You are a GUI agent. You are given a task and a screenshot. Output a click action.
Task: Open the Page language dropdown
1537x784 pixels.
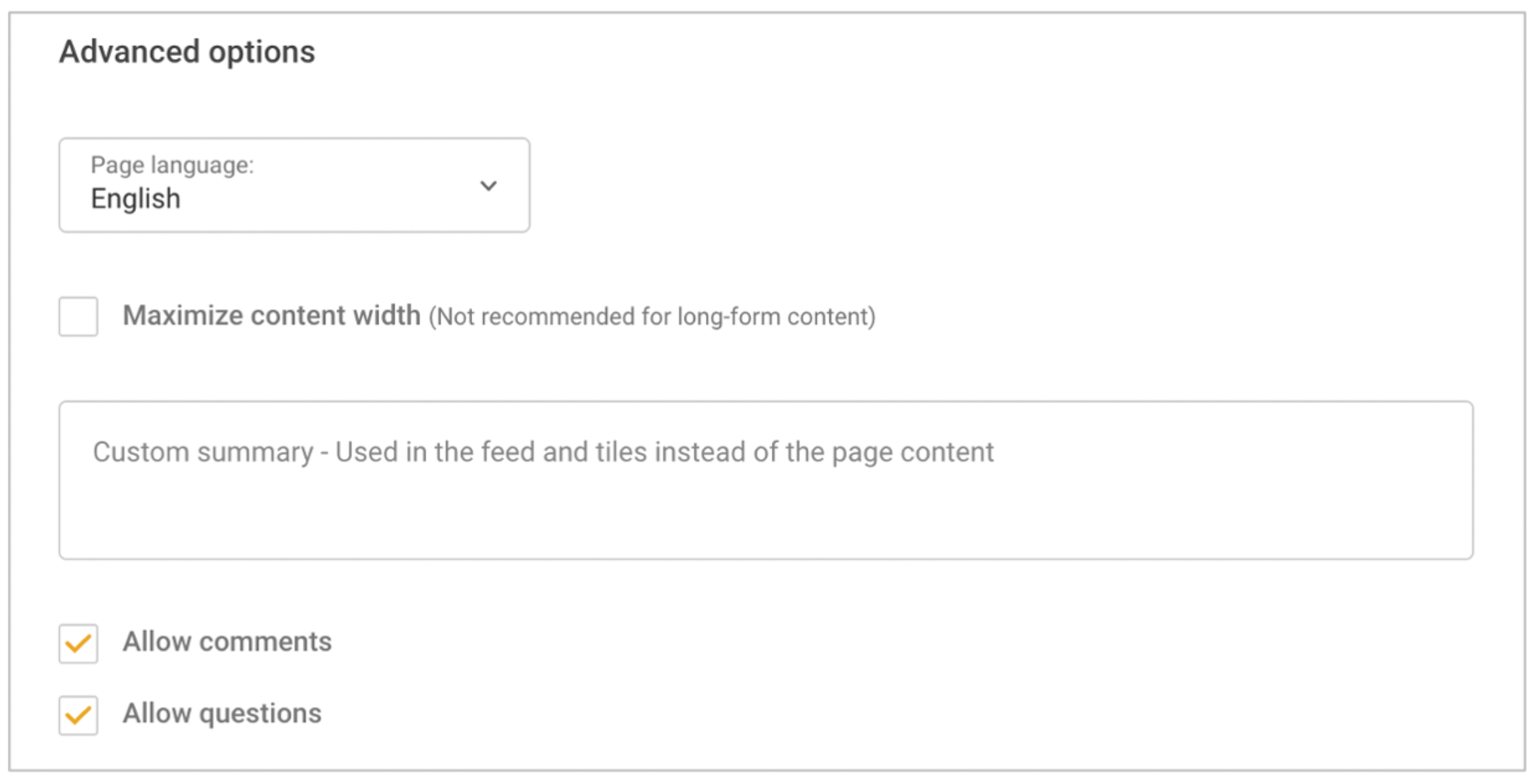click(x=294, y=185)
